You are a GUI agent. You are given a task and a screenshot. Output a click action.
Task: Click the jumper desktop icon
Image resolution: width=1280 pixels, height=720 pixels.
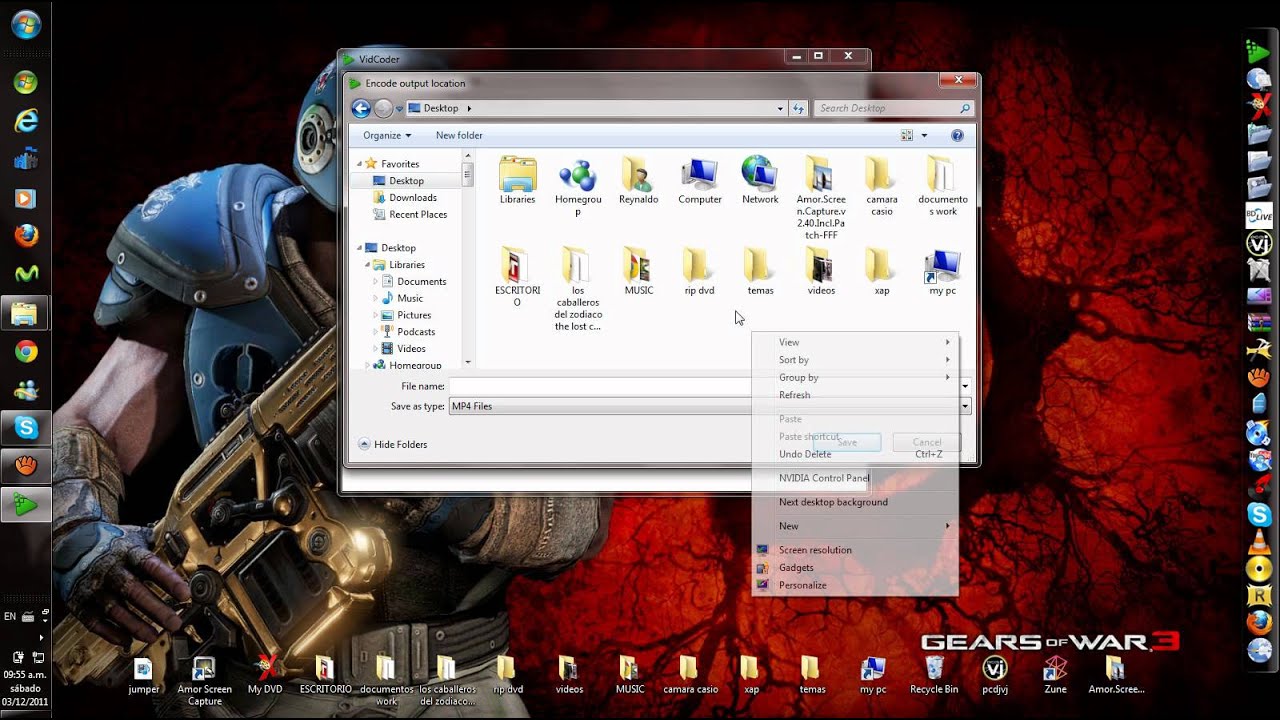[144, 675]
